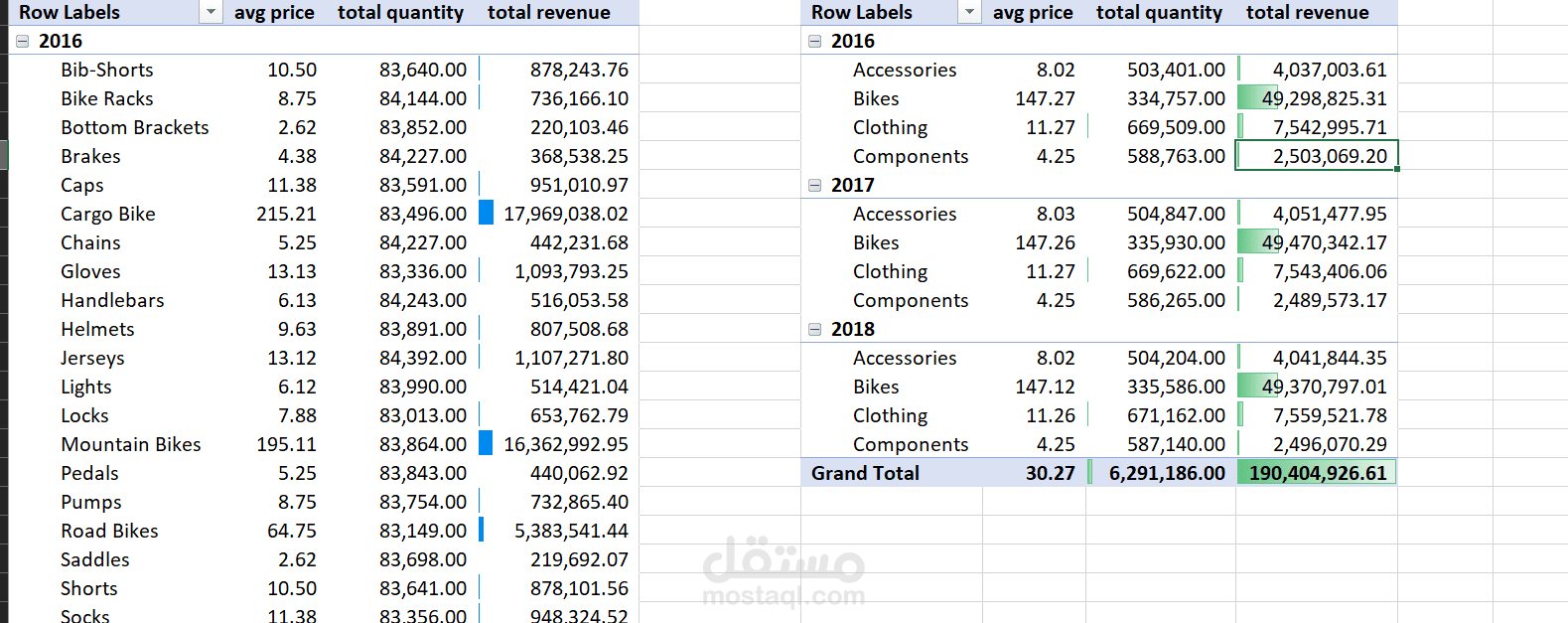Click the Saddles row label

(95, 560)
